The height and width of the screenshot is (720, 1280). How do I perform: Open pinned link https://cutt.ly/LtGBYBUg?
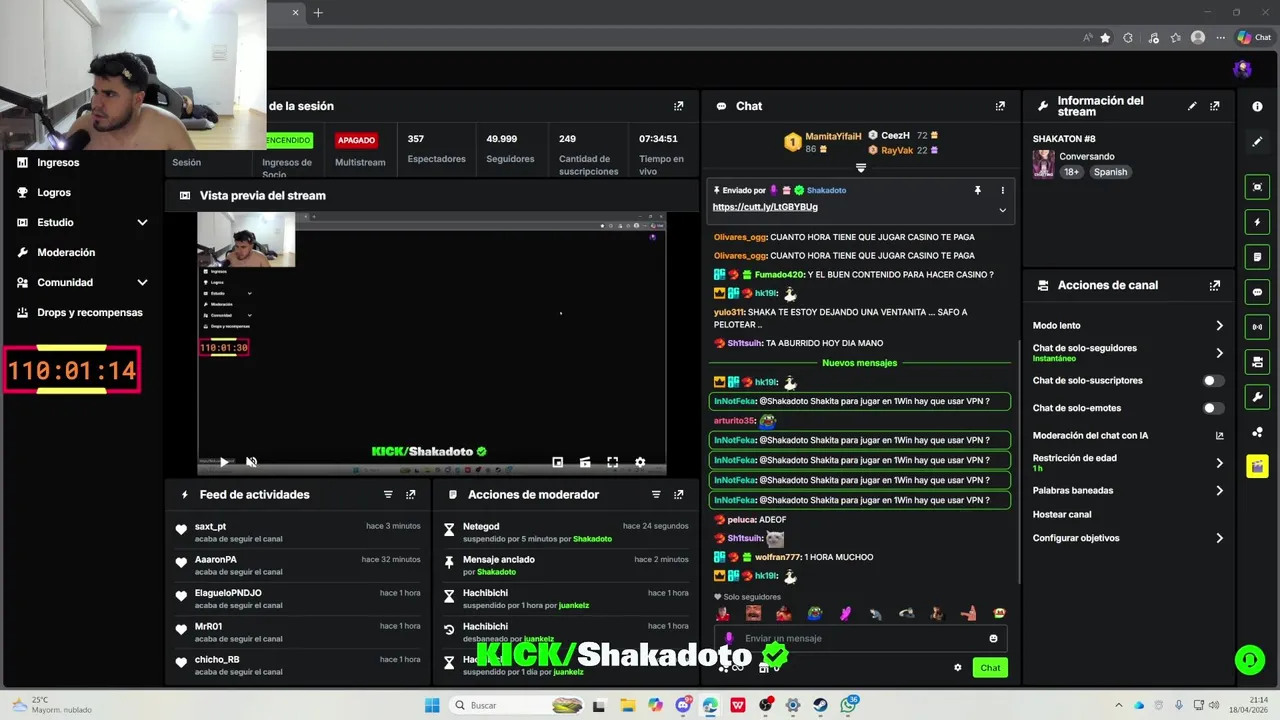point(765,207)
